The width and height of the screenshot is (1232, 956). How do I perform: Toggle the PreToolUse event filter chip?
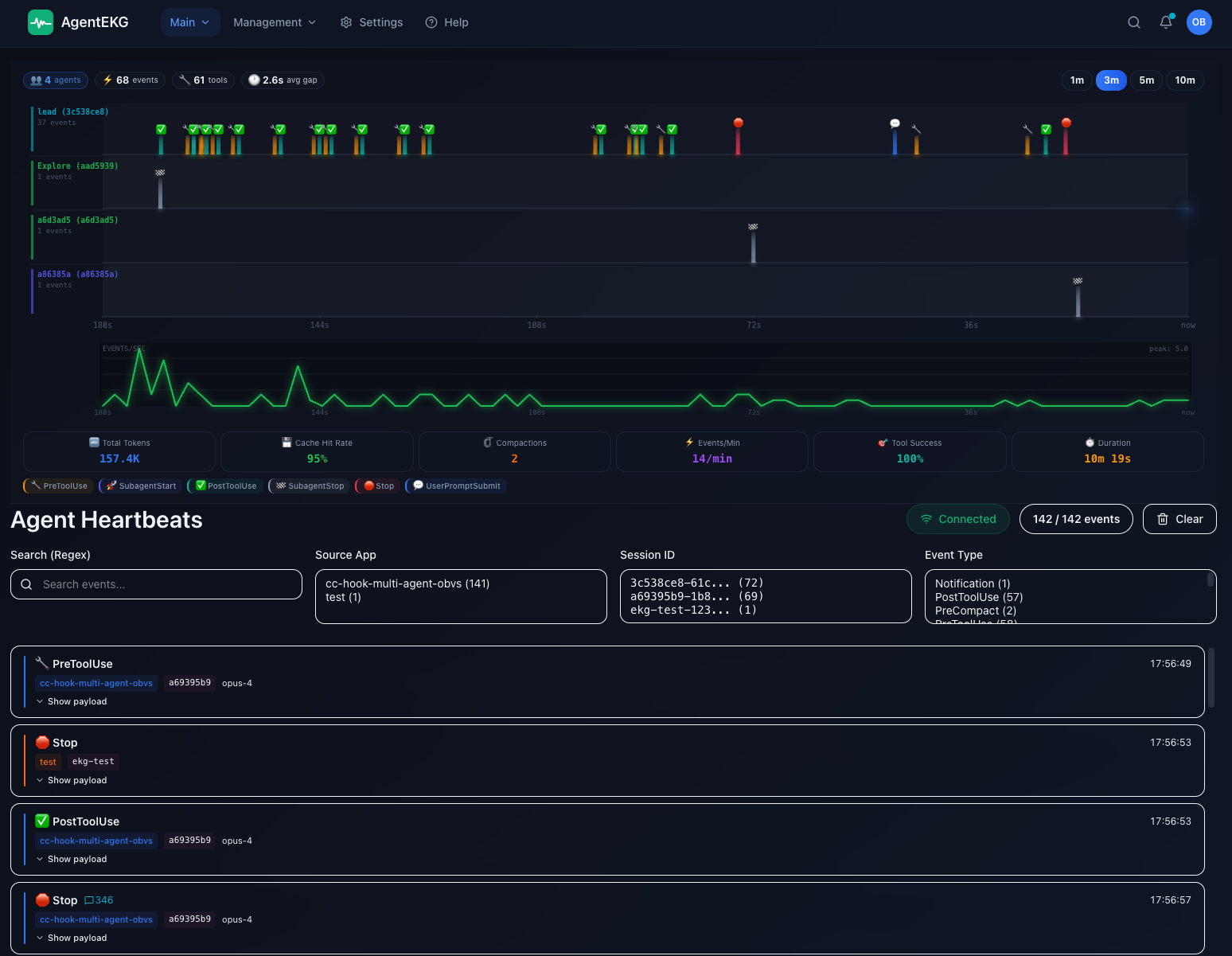(59, 486)
